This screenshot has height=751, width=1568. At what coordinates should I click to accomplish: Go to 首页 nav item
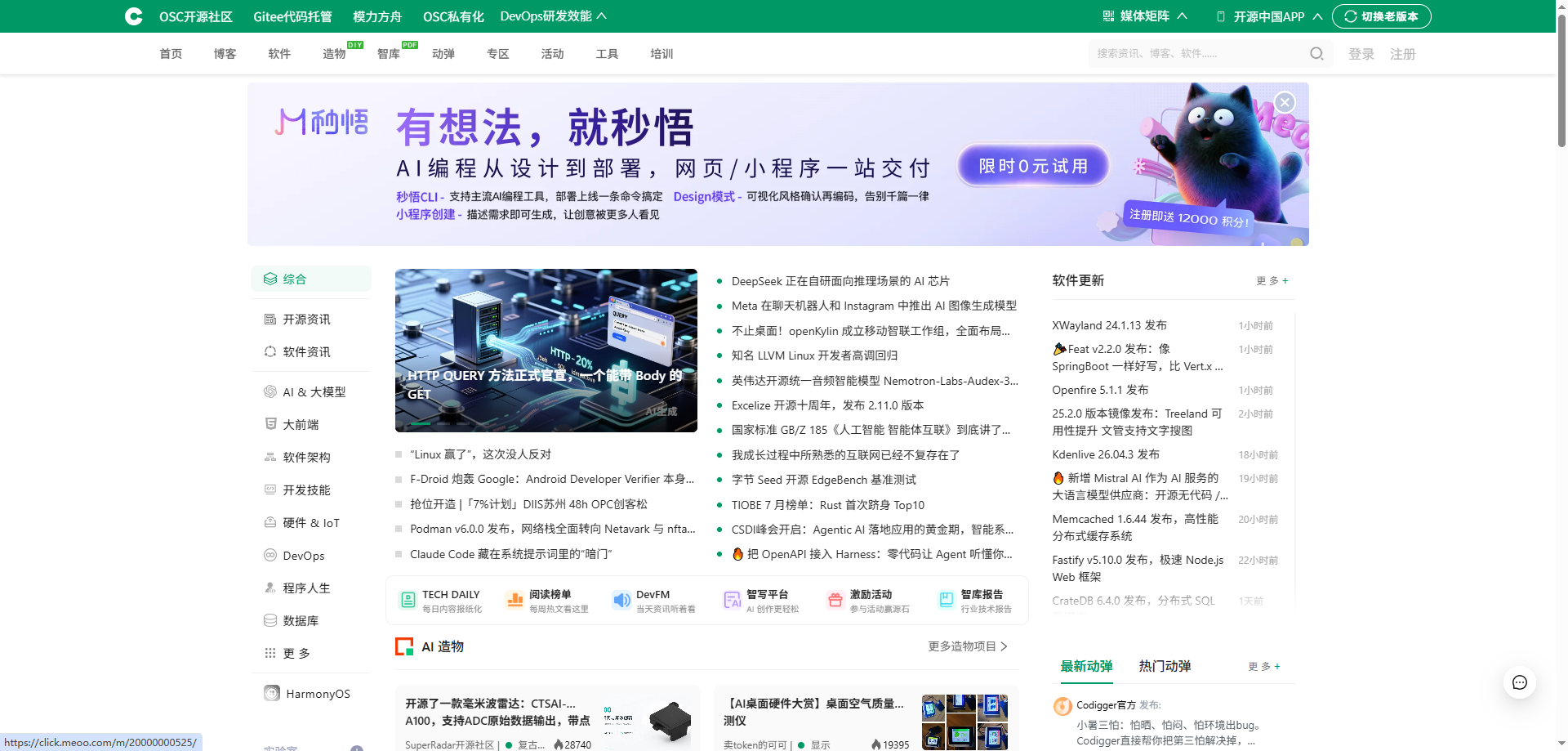coord(171,54)
